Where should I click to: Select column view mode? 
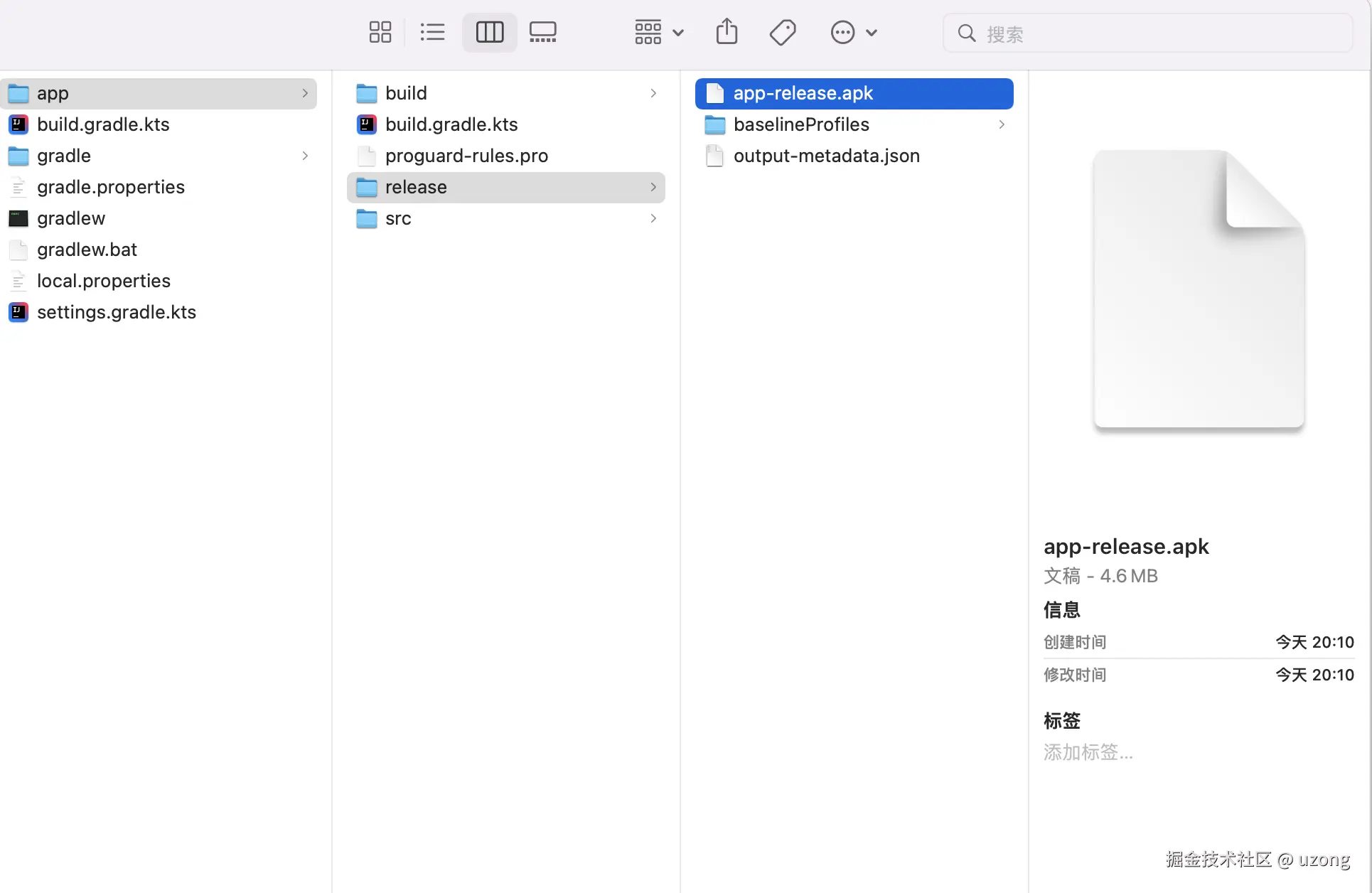[489, 32]
